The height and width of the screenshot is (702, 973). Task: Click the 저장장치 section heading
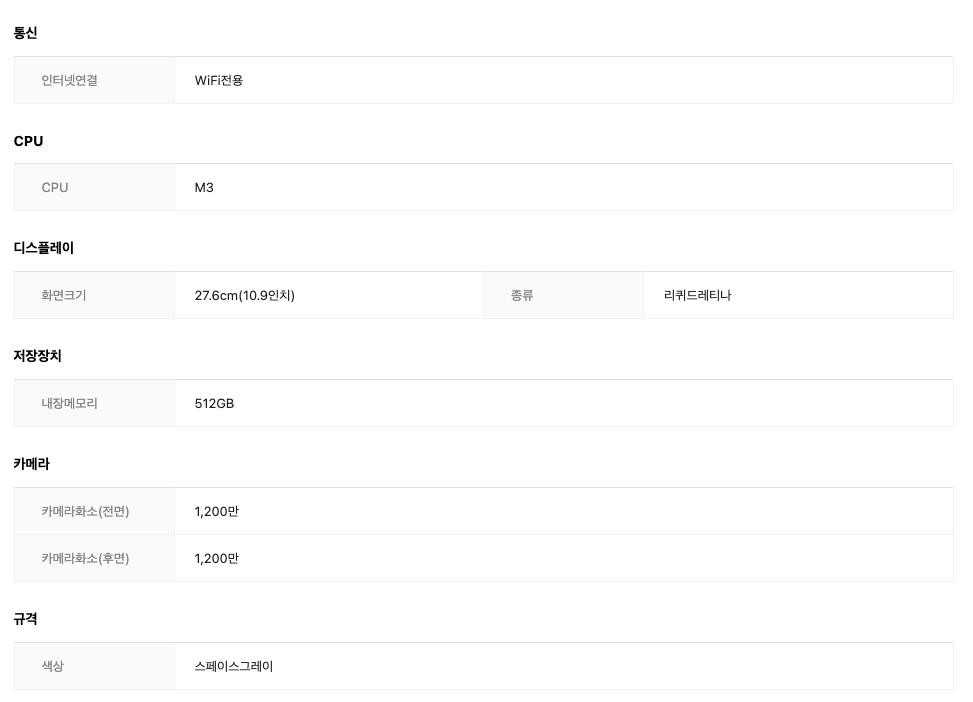38,356
